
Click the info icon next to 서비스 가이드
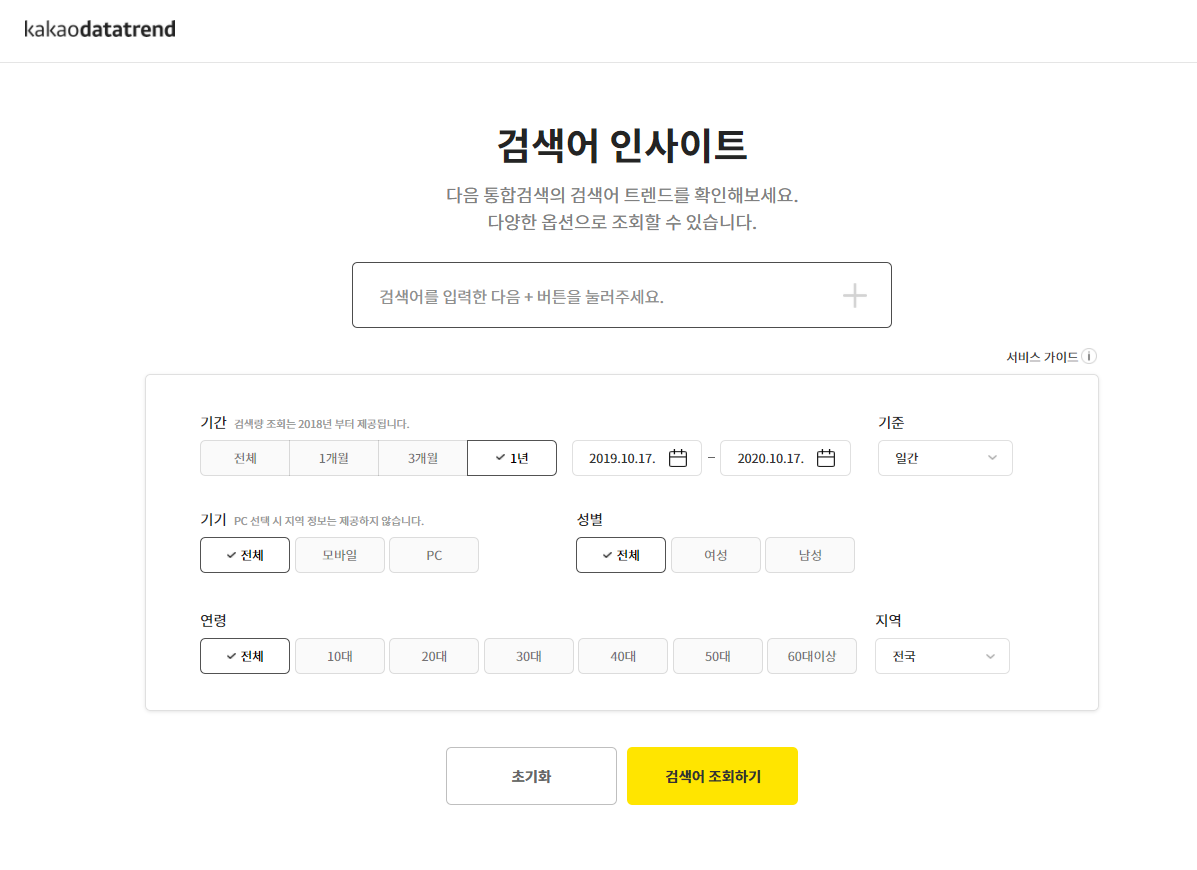1090,356
